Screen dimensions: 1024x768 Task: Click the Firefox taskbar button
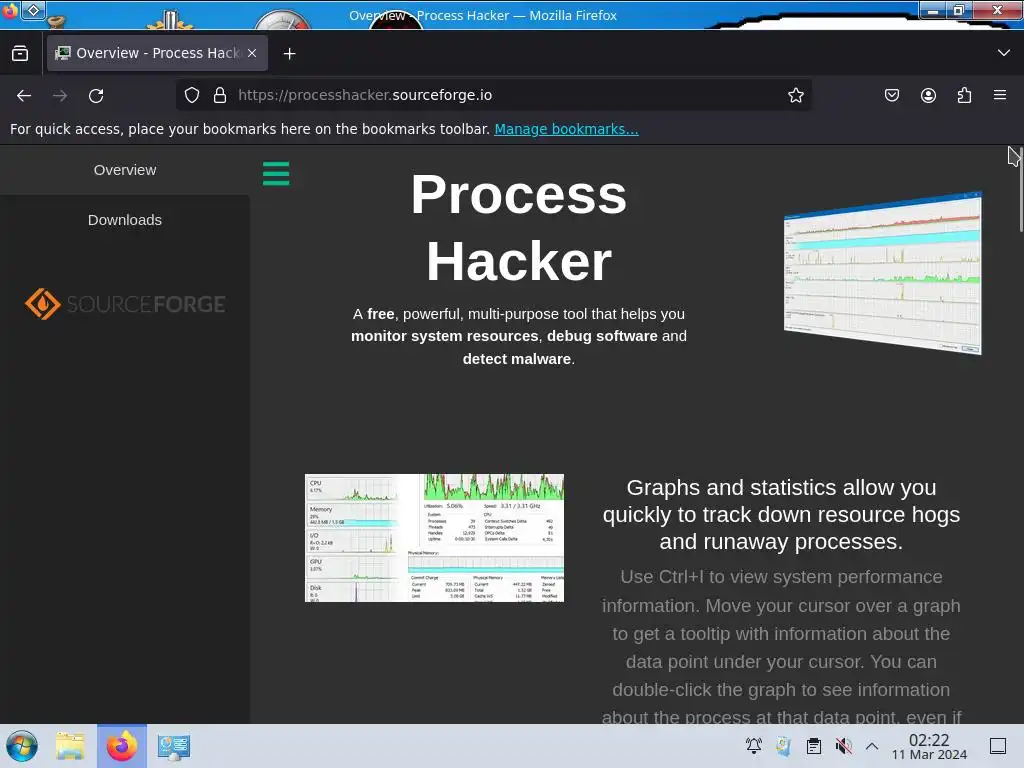click(x=121, y=746)
